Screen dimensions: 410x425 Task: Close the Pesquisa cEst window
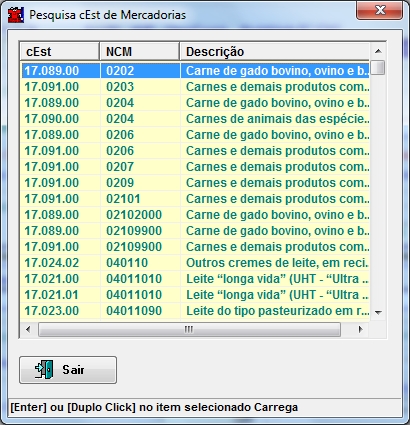379,10
